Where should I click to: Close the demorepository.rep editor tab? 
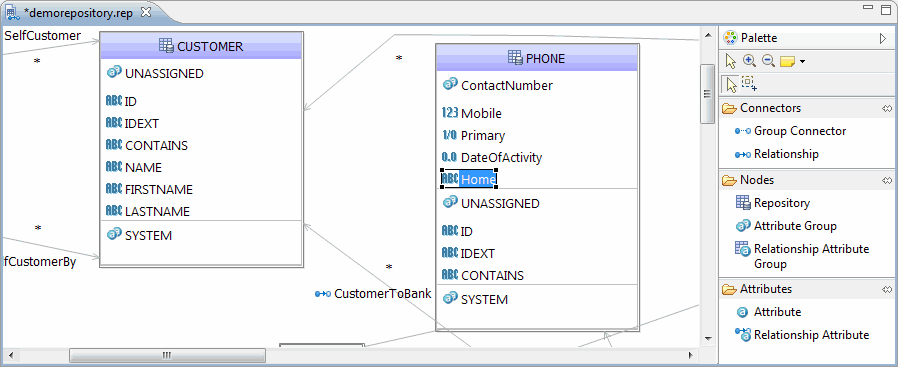(145, 11)
